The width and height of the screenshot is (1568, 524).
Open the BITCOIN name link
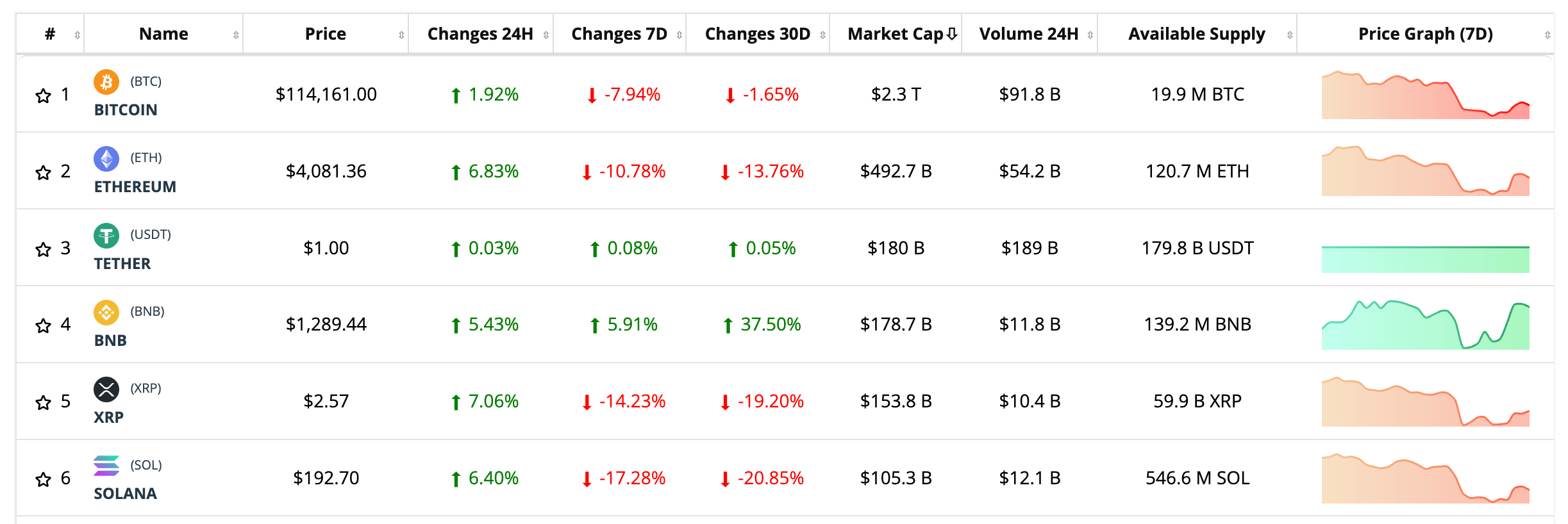tap(126, 110)
